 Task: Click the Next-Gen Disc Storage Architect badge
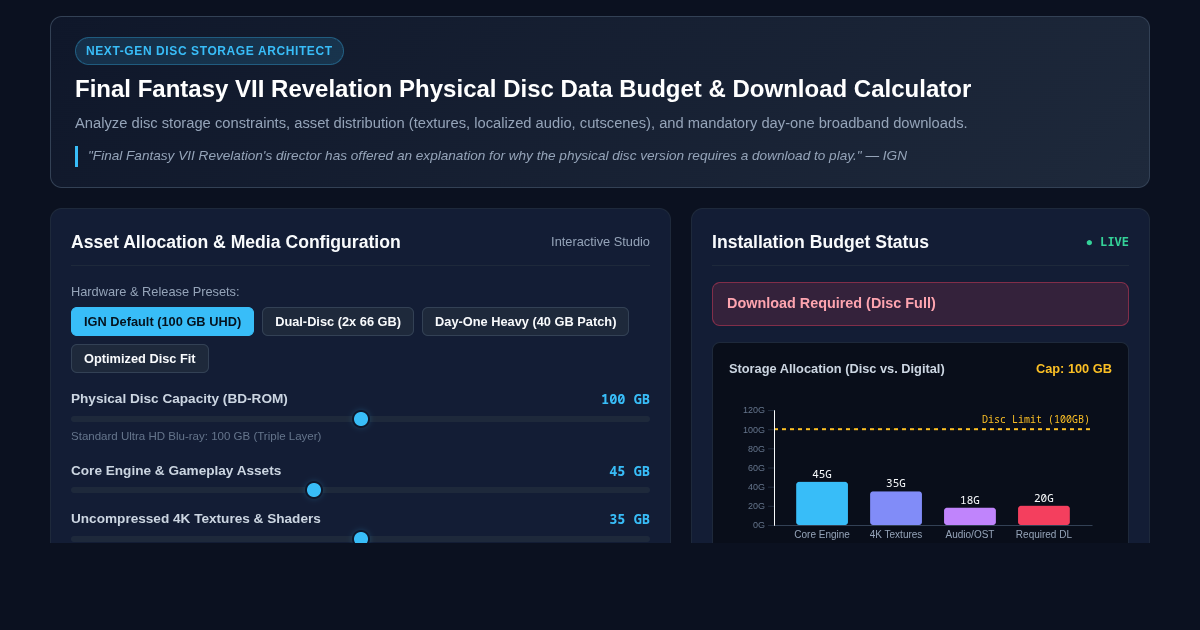tap(209, 51)
